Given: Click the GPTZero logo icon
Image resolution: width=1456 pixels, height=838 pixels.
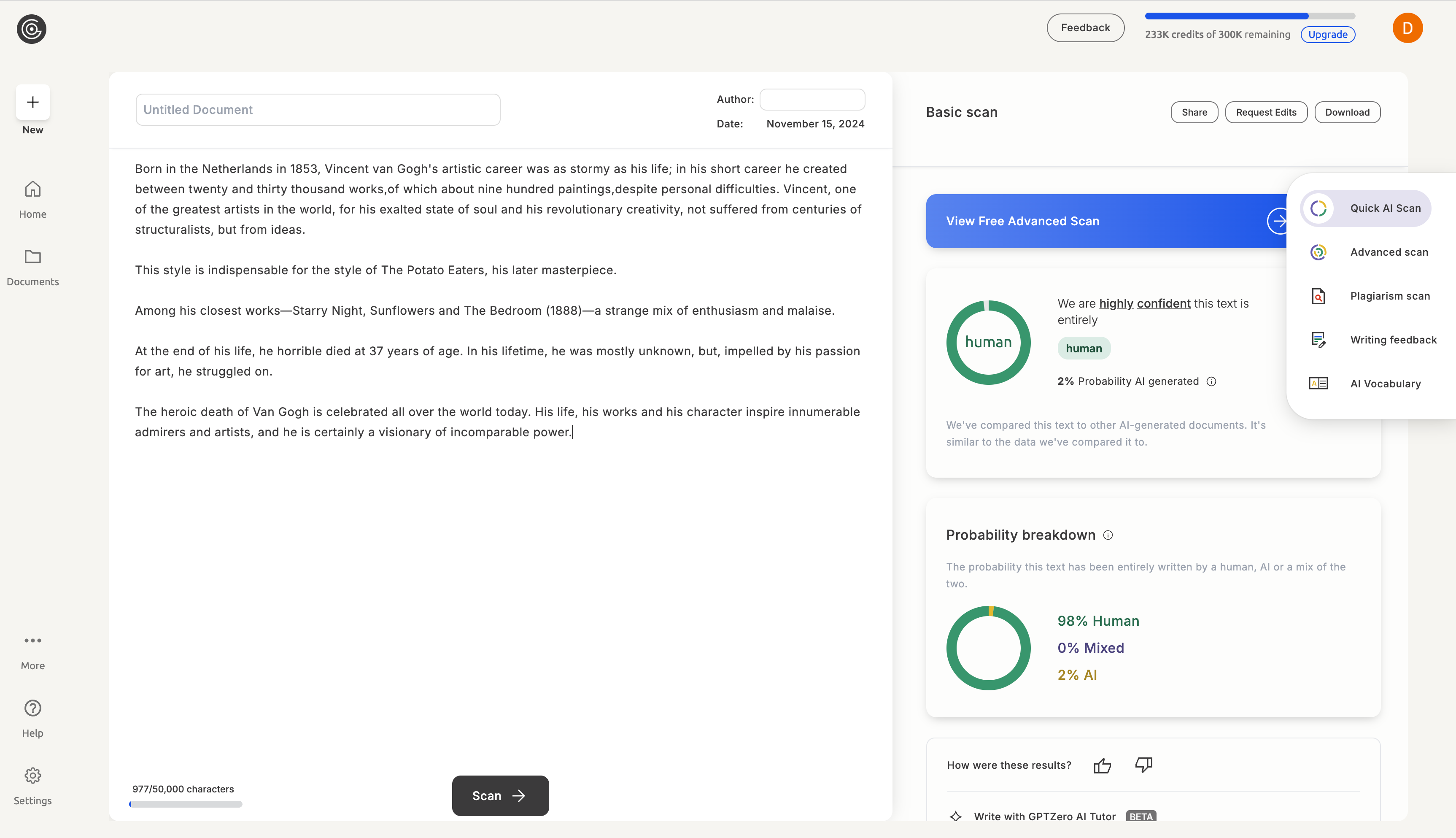Looking at the screenshot, I should point(32,30).
